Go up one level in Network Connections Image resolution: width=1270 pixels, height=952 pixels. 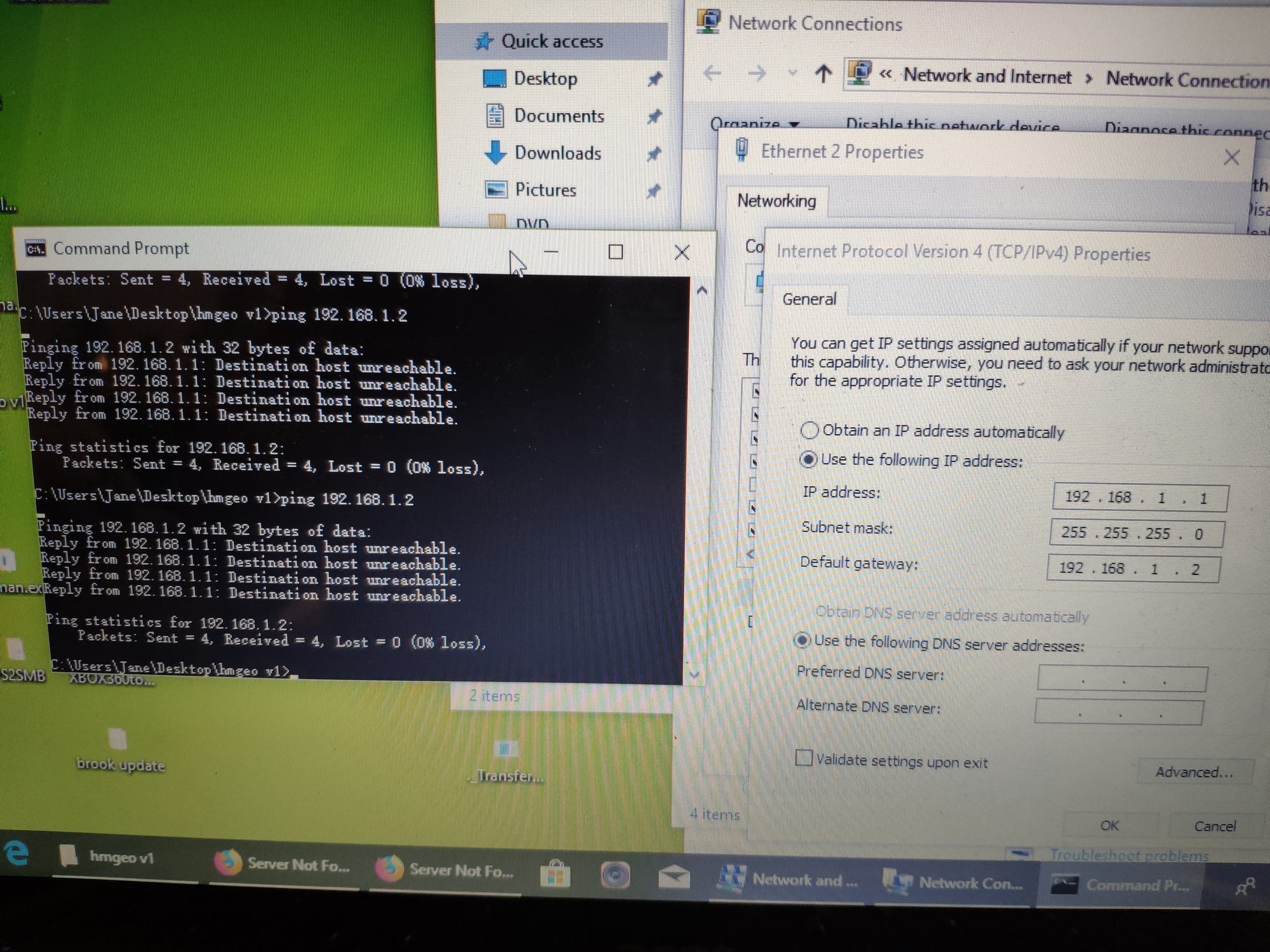tap(823, 74)
